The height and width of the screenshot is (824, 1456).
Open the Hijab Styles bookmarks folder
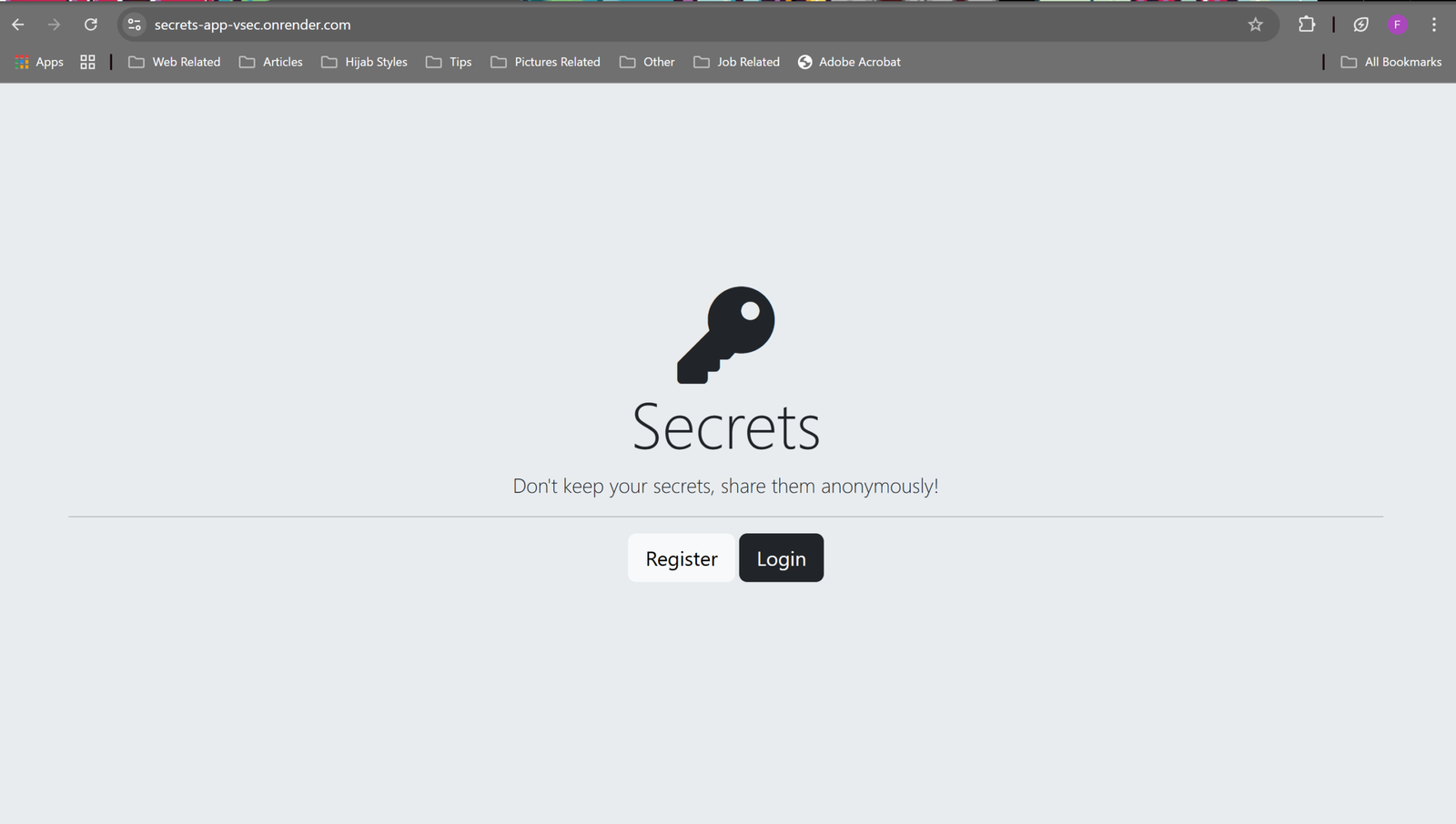(364, 62)
